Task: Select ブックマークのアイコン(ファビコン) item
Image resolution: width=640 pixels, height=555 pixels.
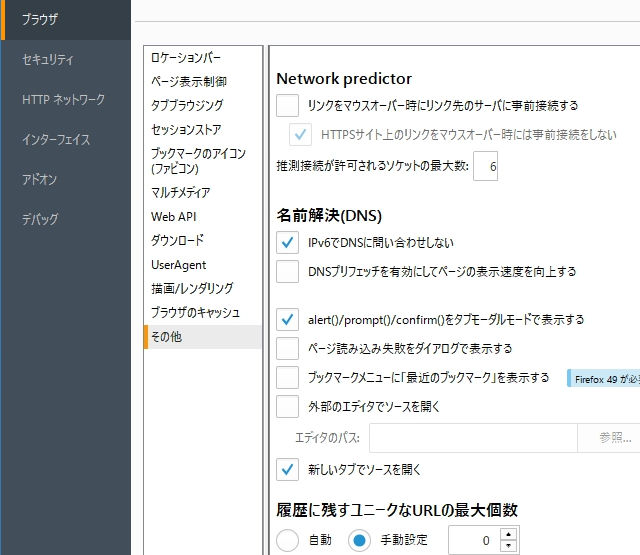Action: (x=203, y=161)
